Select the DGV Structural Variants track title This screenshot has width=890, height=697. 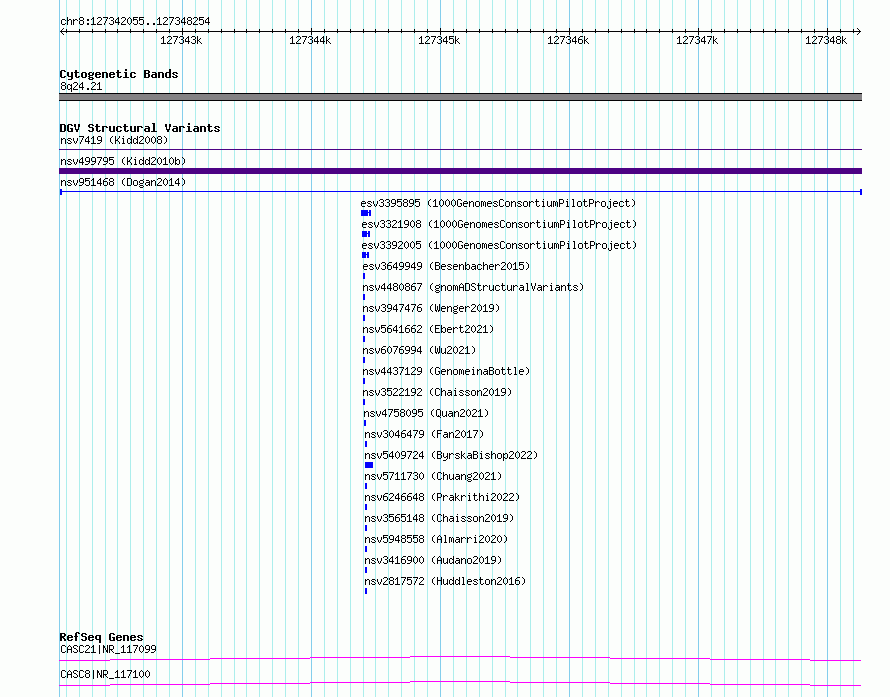(140, 128)
